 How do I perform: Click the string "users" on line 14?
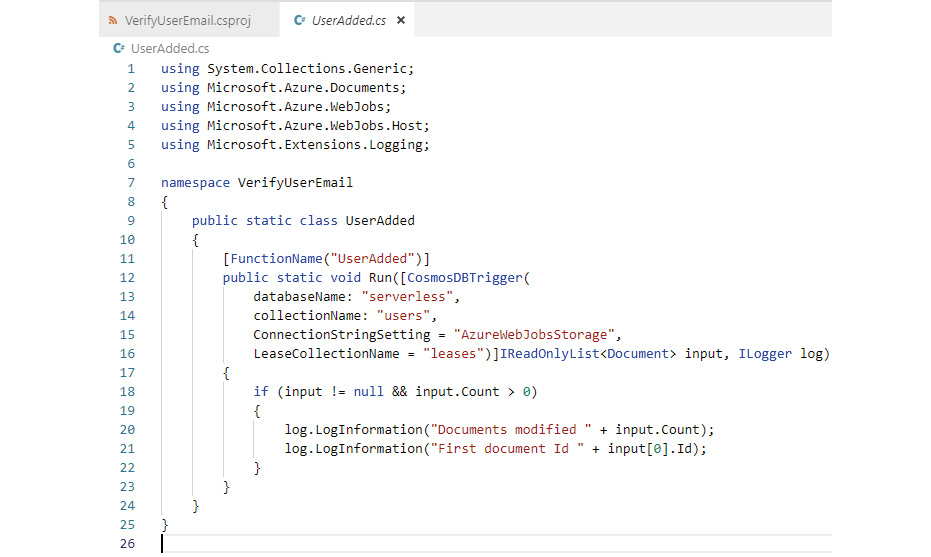tap(403, 316)
